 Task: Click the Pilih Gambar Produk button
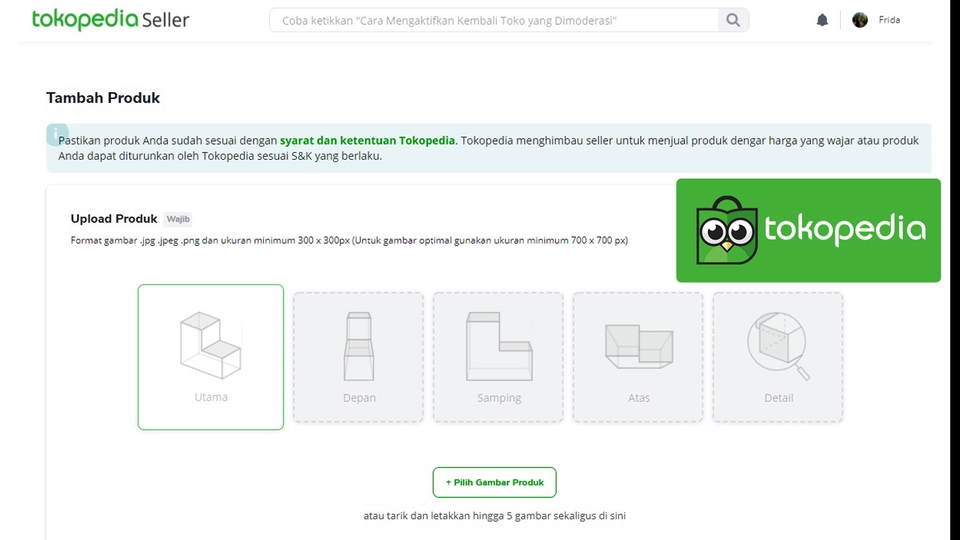[495, 482]
